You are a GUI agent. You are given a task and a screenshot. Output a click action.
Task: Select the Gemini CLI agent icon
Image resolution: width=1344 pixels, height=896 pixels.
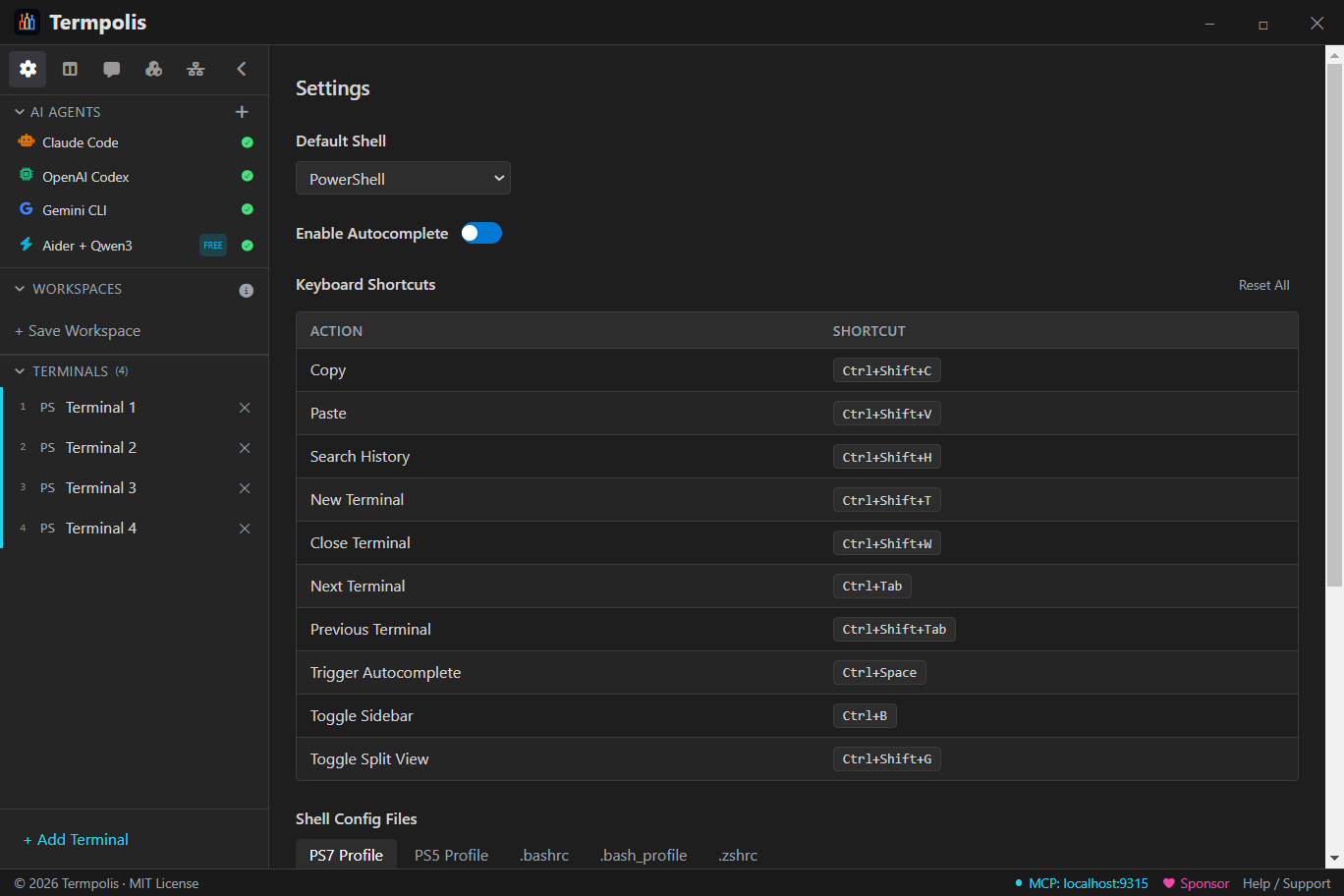pyautogui.click(x=26, y=209)
